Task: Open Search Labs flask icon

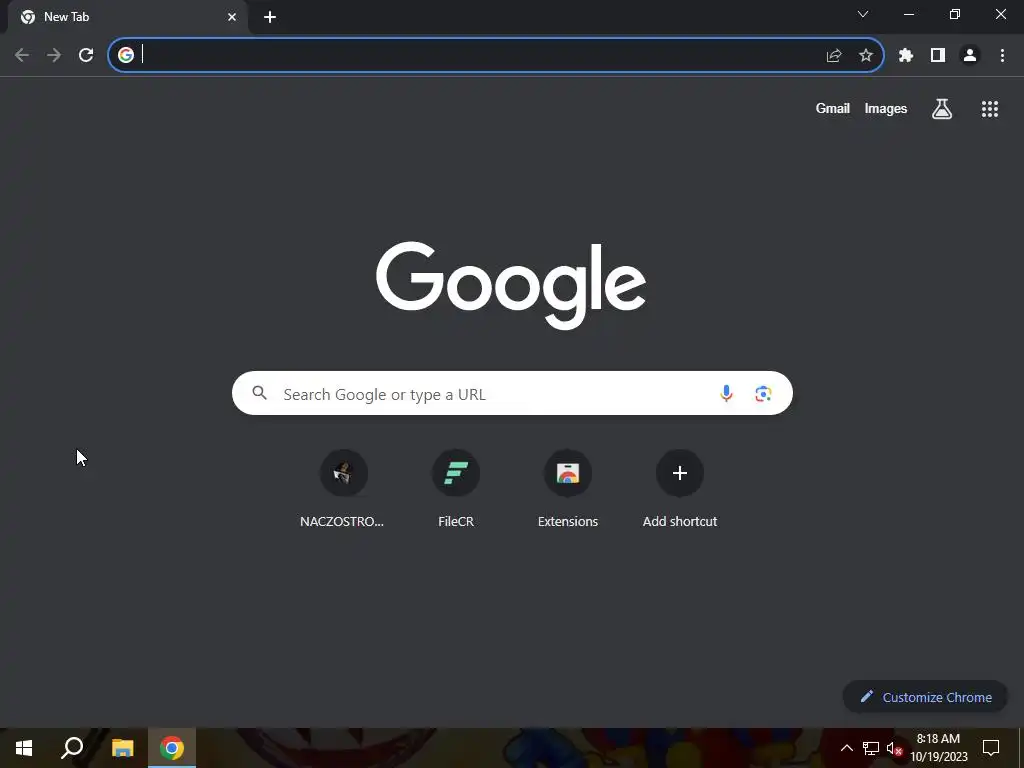Action: click(942, 108)
